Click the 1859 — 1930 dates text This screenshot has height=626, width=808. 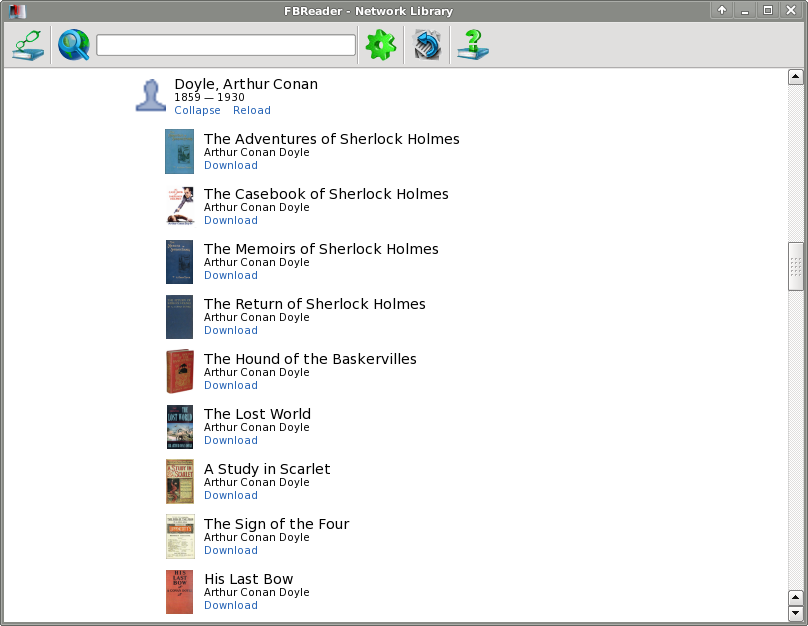click(209, 97)
